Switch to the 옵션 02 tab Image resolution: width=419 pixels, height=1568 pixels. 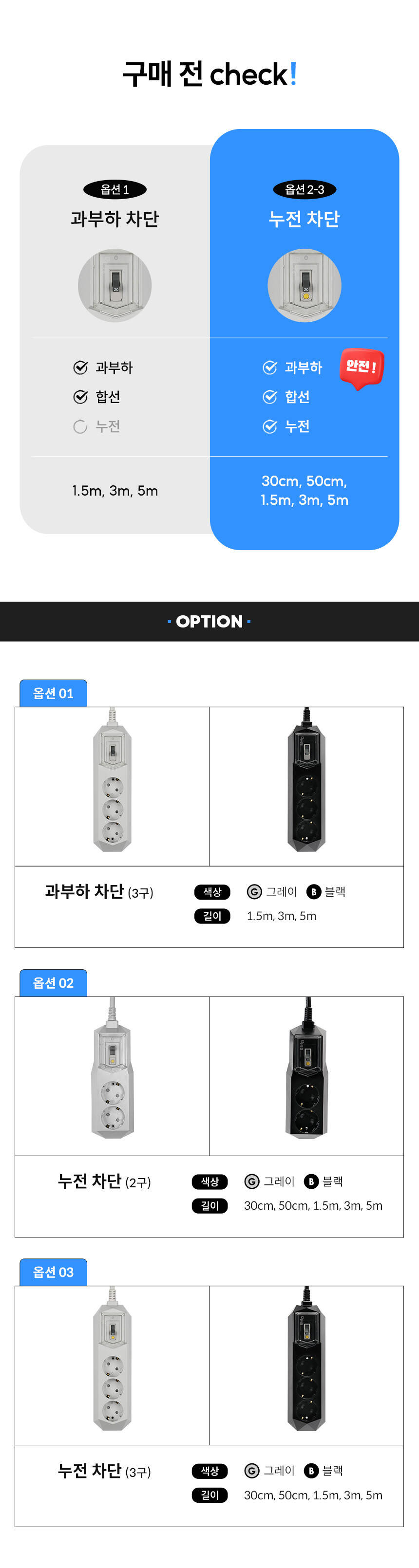tap(53, 983)
